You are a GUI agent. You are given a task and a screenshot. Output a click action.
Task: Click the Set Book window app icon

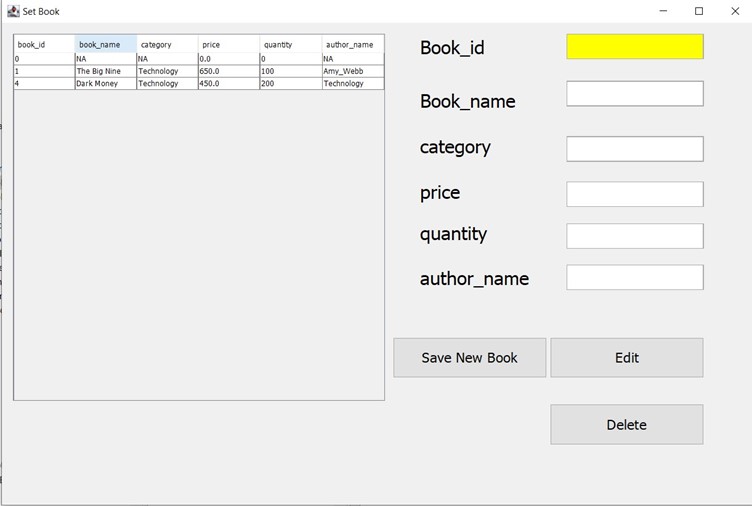[13, 11]
